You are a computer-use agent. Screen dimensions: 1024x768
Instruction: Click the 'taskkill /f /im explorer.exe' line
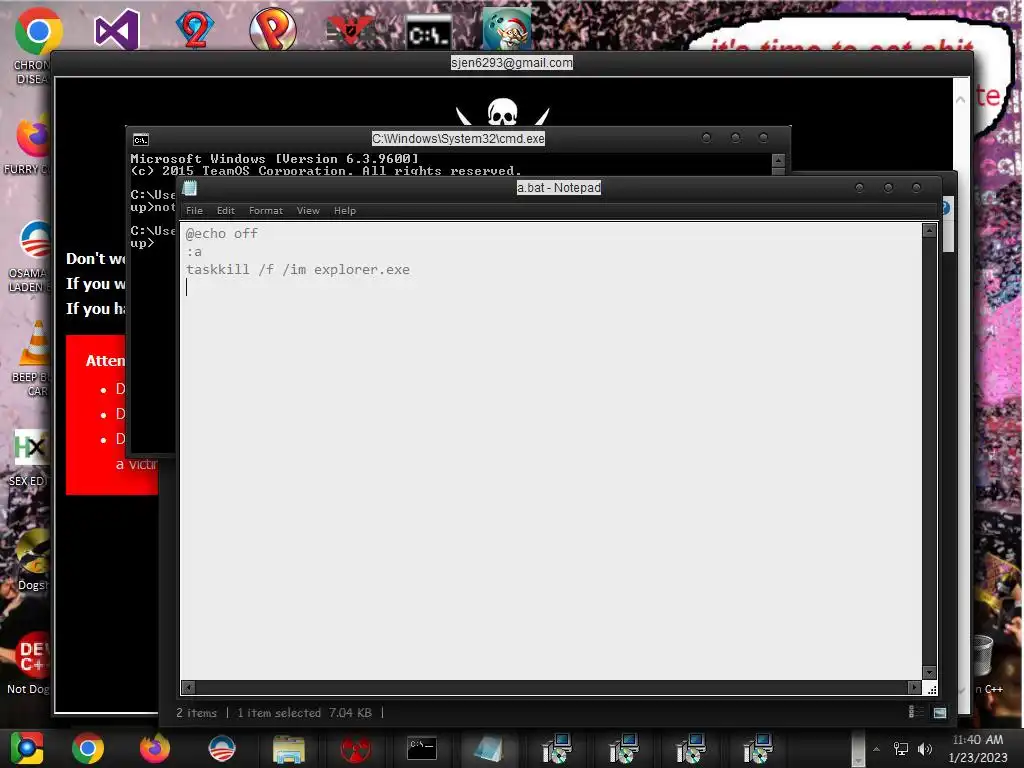(x=298, y=269)
